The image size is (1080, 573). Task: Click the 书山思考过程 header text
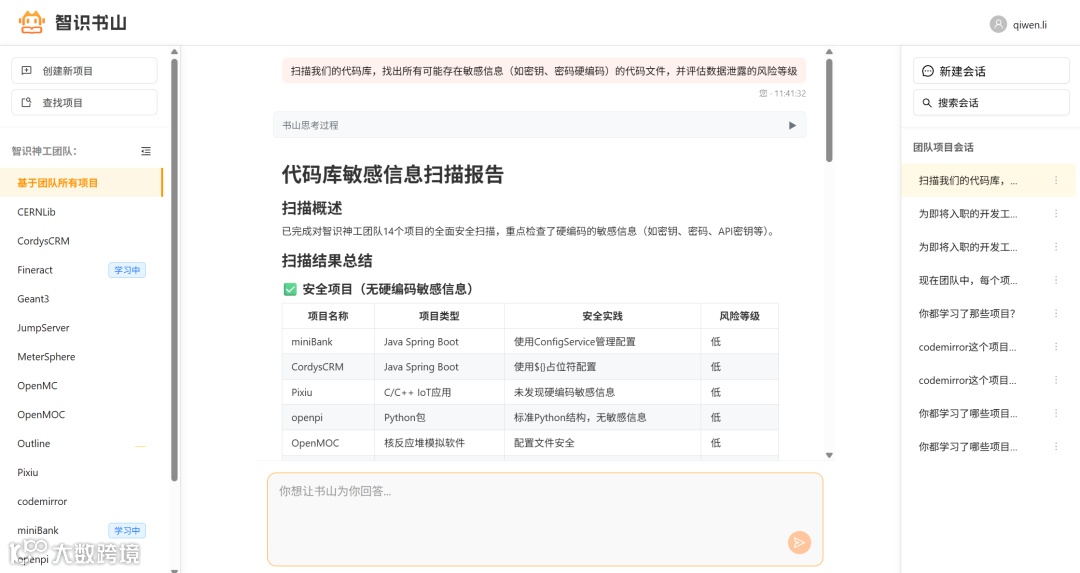click(310, 125)
